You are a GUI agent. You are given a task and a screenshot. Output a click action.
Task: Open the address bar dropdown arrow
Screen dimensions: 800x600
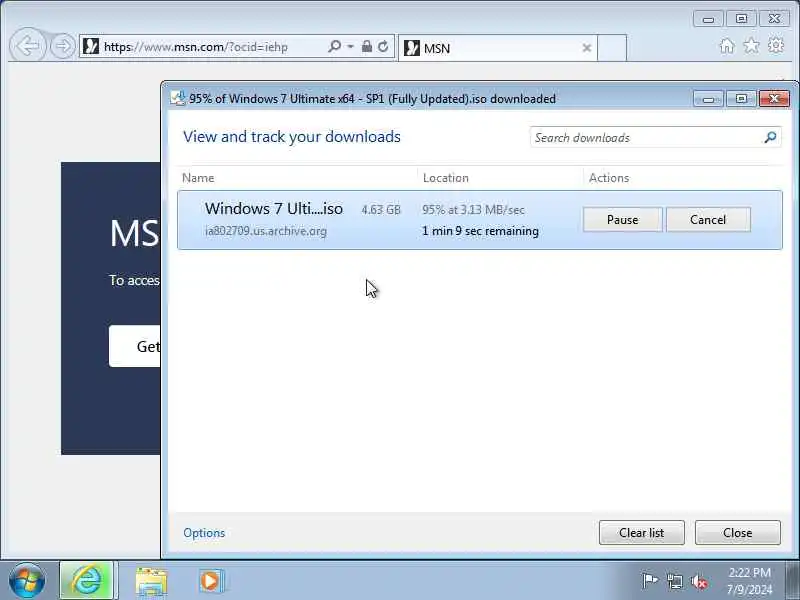pyautogui.click(x=351, y=46)
